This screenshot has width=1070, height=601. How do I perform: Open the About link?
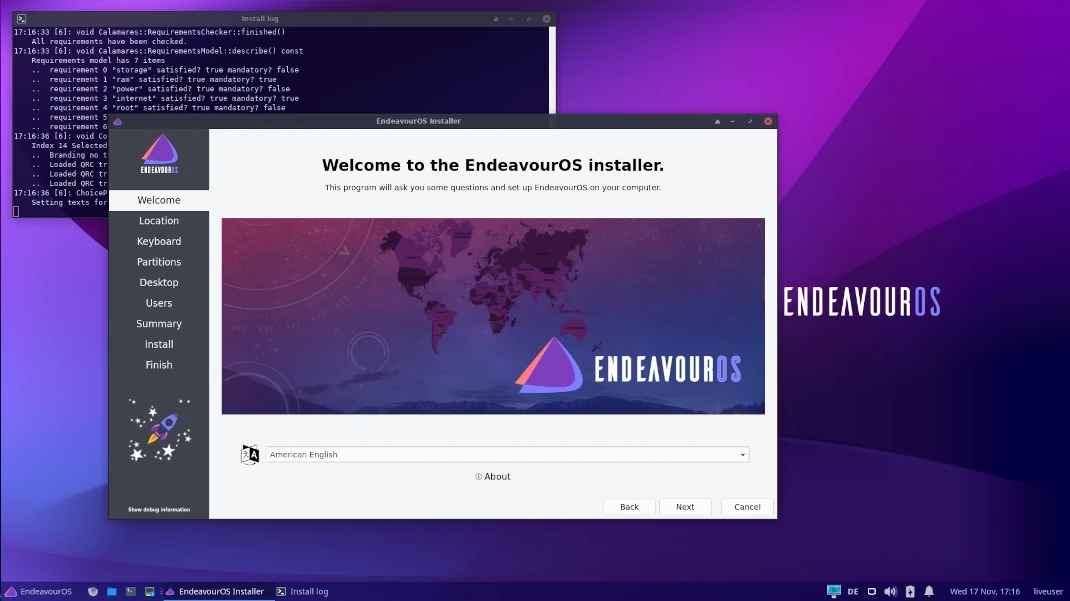pos(493,476)
